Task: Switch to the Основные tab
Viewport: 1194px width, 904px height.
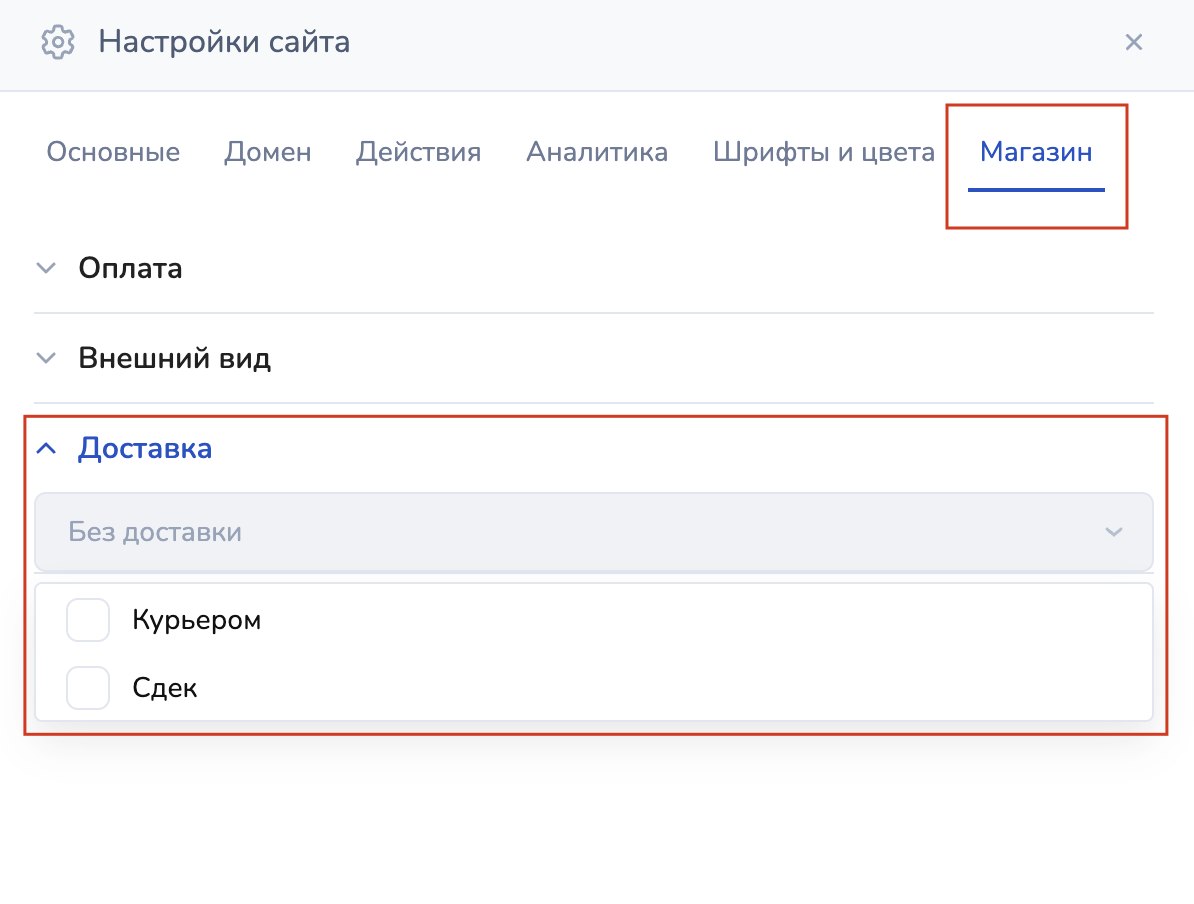Action: 113,152
